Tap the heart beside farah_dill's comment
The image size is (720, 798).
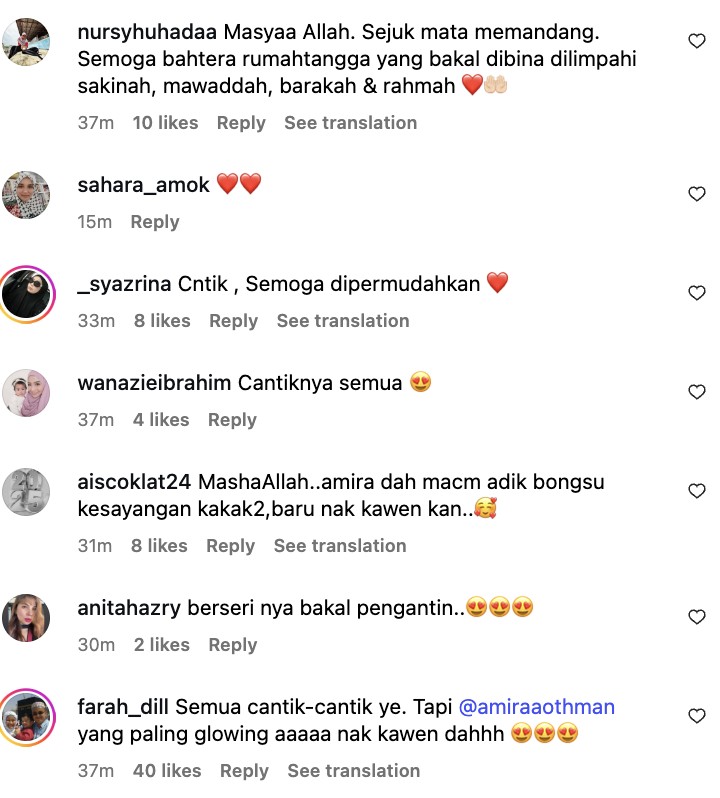[697, 716]
